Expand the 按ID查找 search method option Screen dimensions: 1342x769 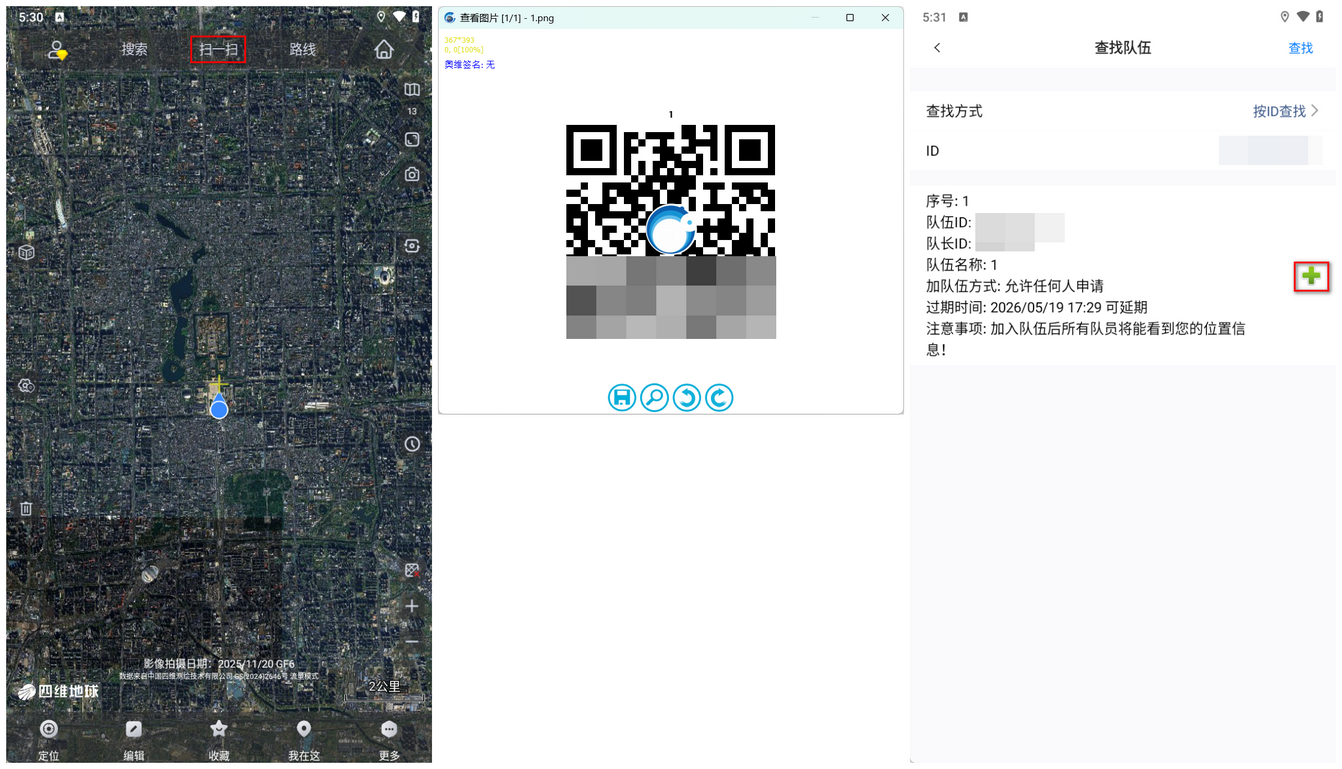click(x=1286, y=111)
